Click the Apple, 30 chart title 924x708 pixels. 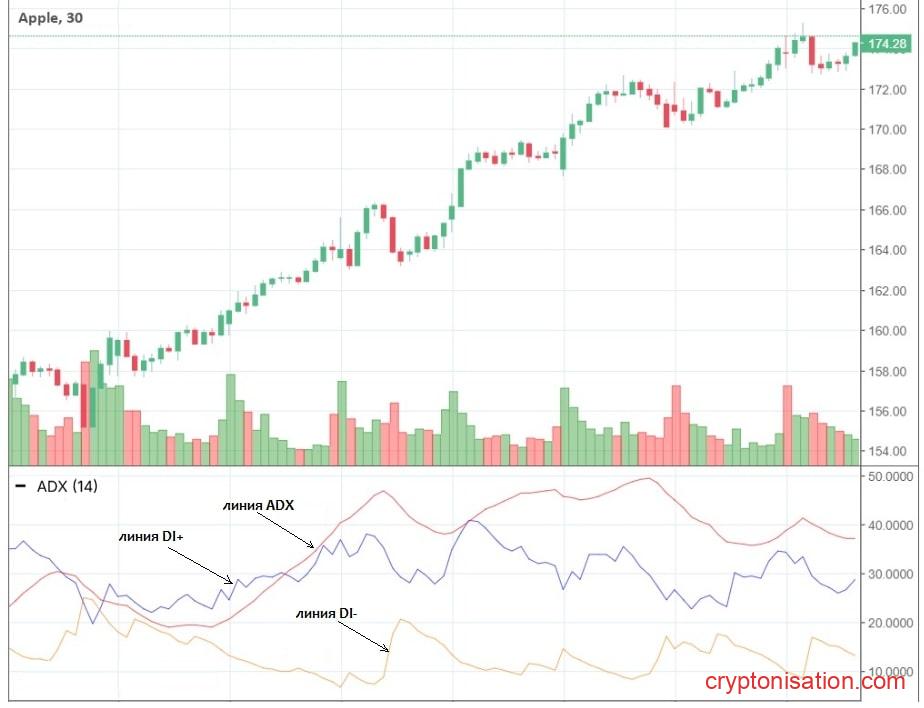51,18
